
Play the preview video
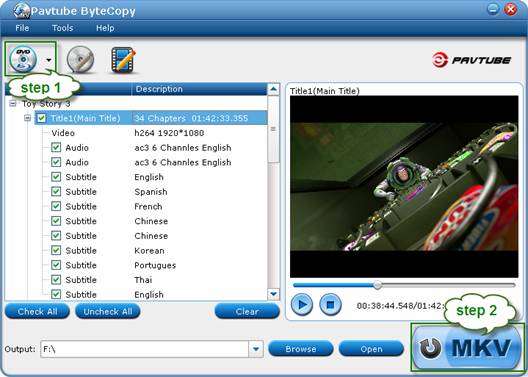[x=302, y=305]
